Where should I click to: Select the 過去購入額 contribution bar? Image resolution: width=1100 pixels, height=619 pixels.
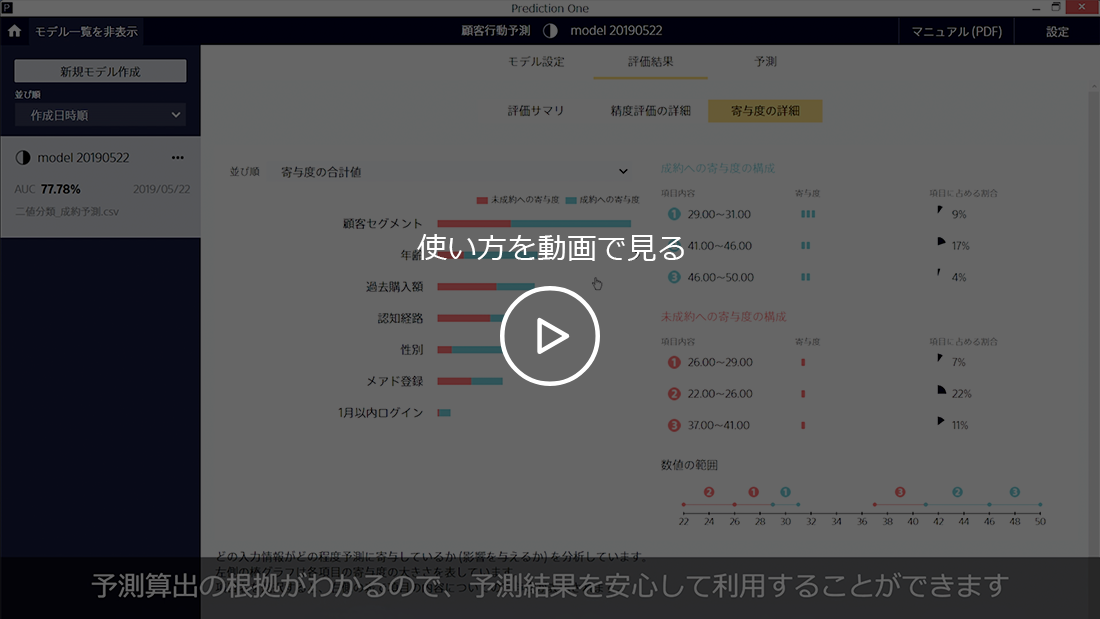point(485,287)
